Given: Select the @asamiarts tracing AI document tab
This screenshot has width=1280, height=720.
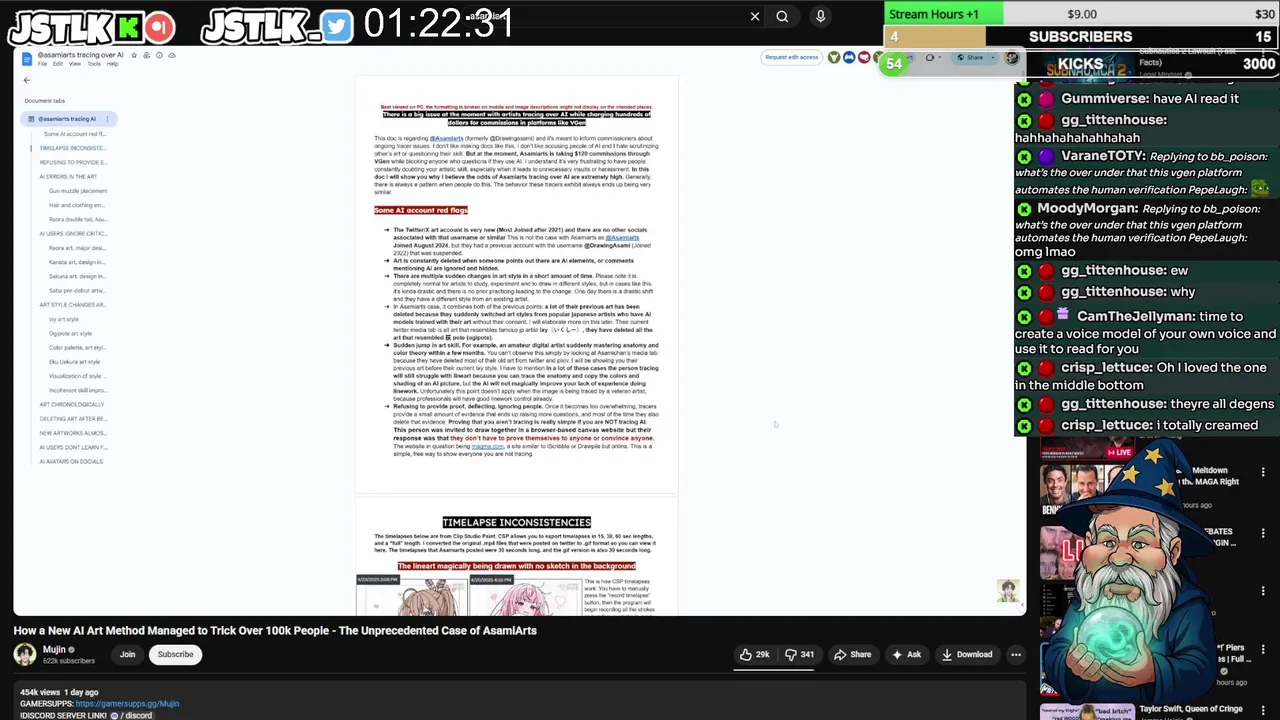Looking at the screenshot, I should 68,119.
